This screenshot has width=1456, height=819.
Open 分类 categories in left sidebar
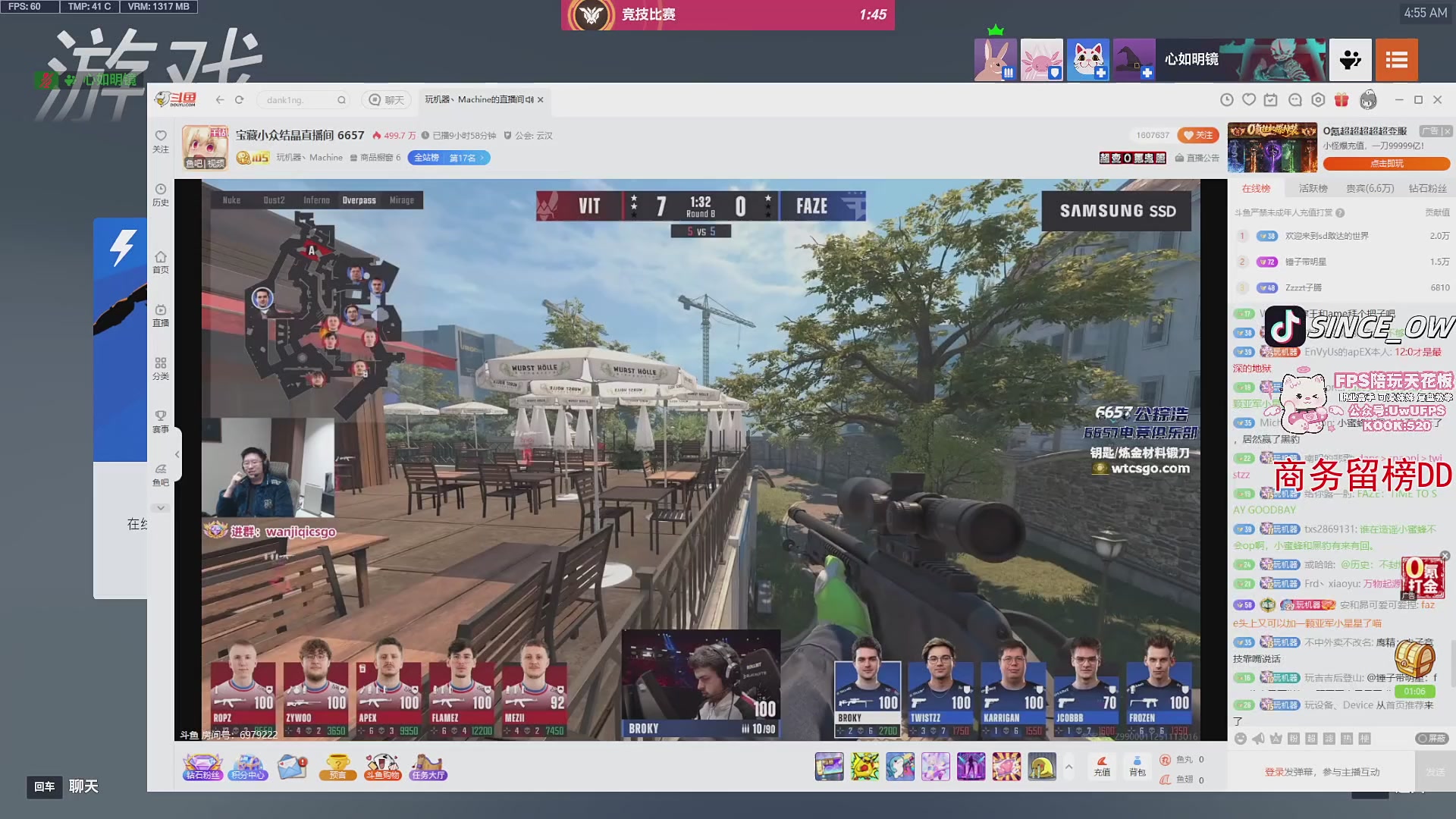pos(160,369)
